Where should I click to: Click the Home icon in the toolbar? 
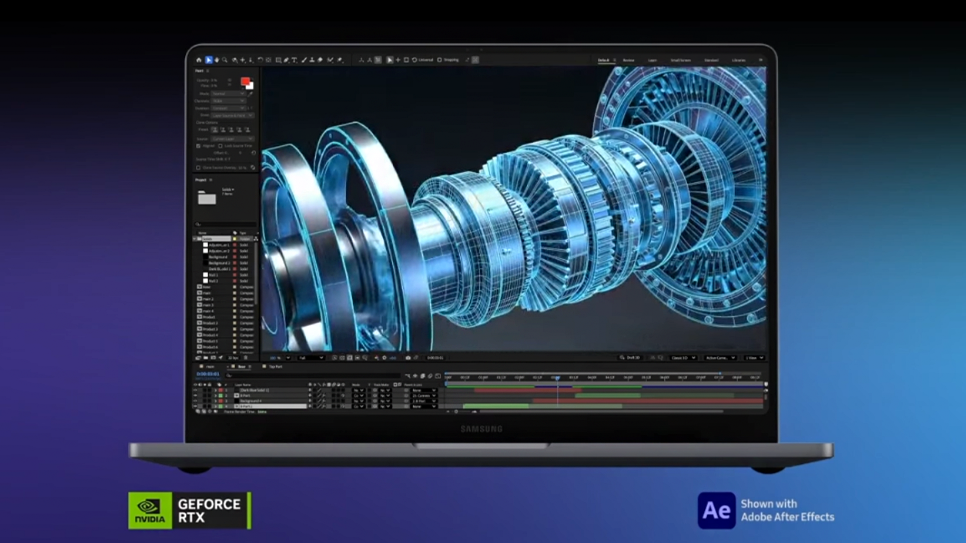click(x=199, y=60)
